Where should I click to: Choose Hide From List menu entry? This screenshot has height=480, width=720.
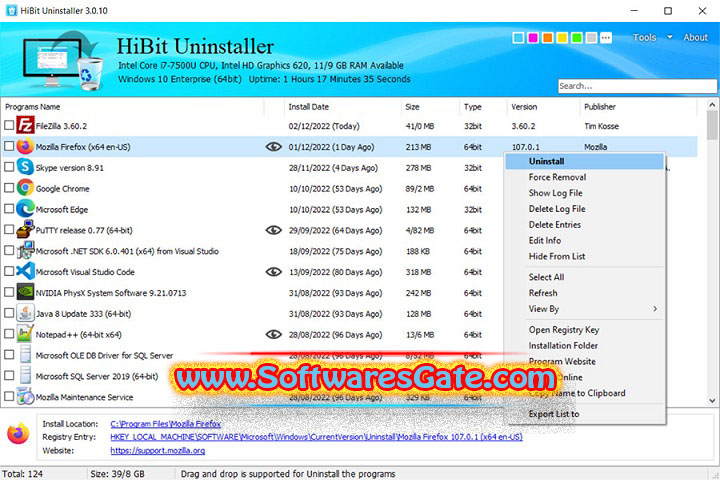tap(585, 256)
